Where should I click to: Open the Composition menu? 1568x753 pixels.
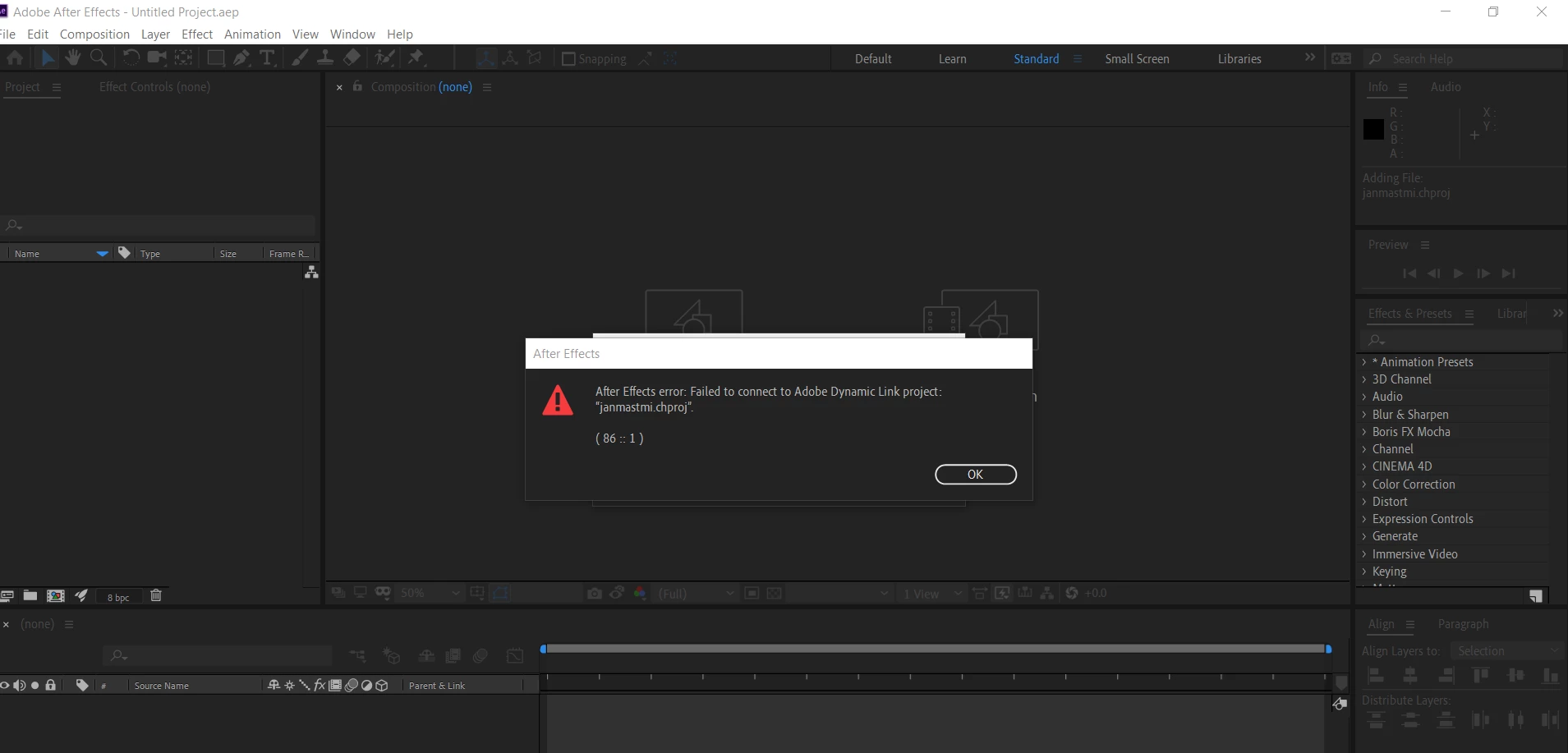click(94, 34)
